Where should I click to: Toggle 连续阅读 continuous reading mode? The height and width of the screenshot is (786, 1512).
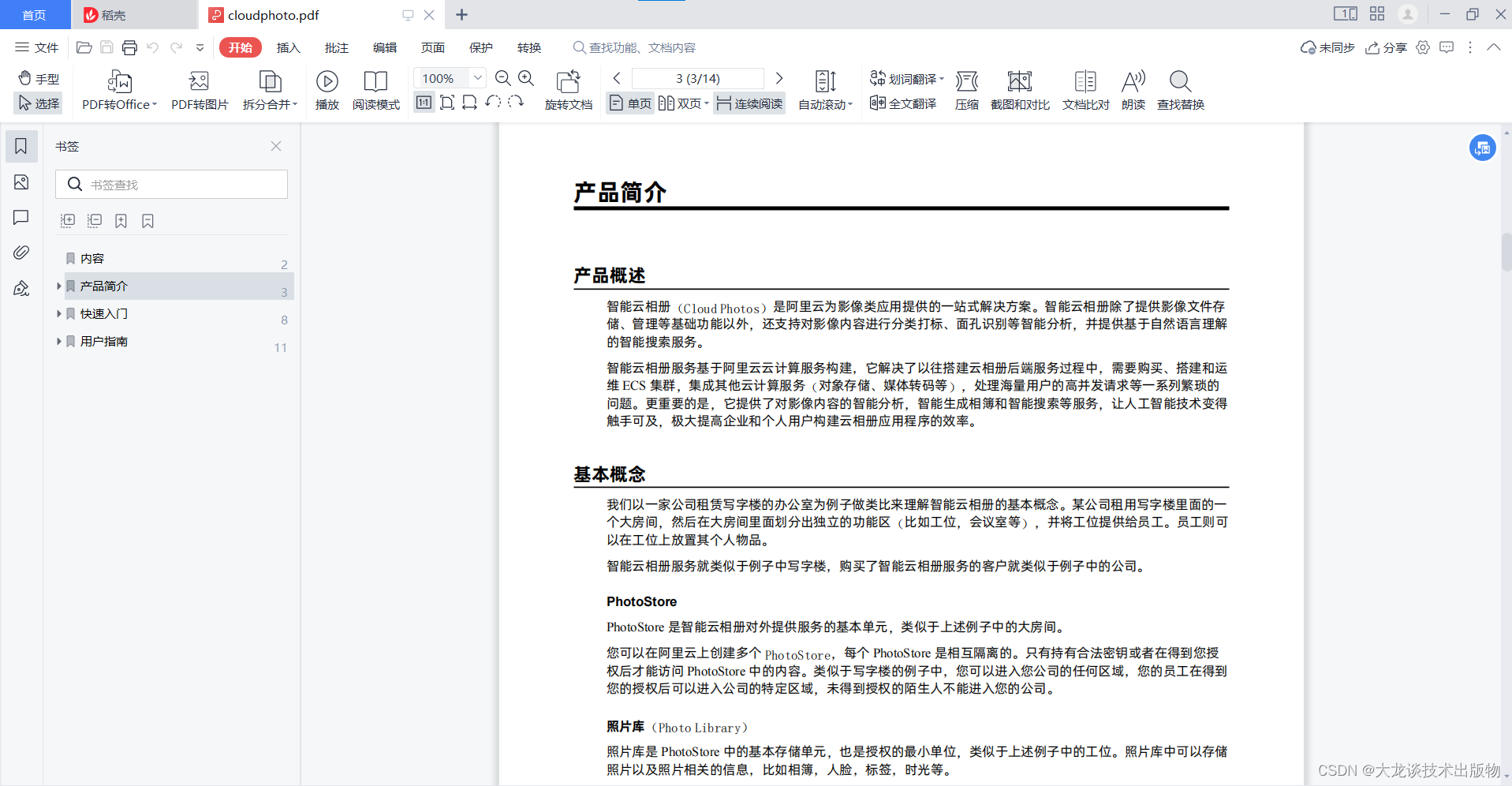click(749, 103)
